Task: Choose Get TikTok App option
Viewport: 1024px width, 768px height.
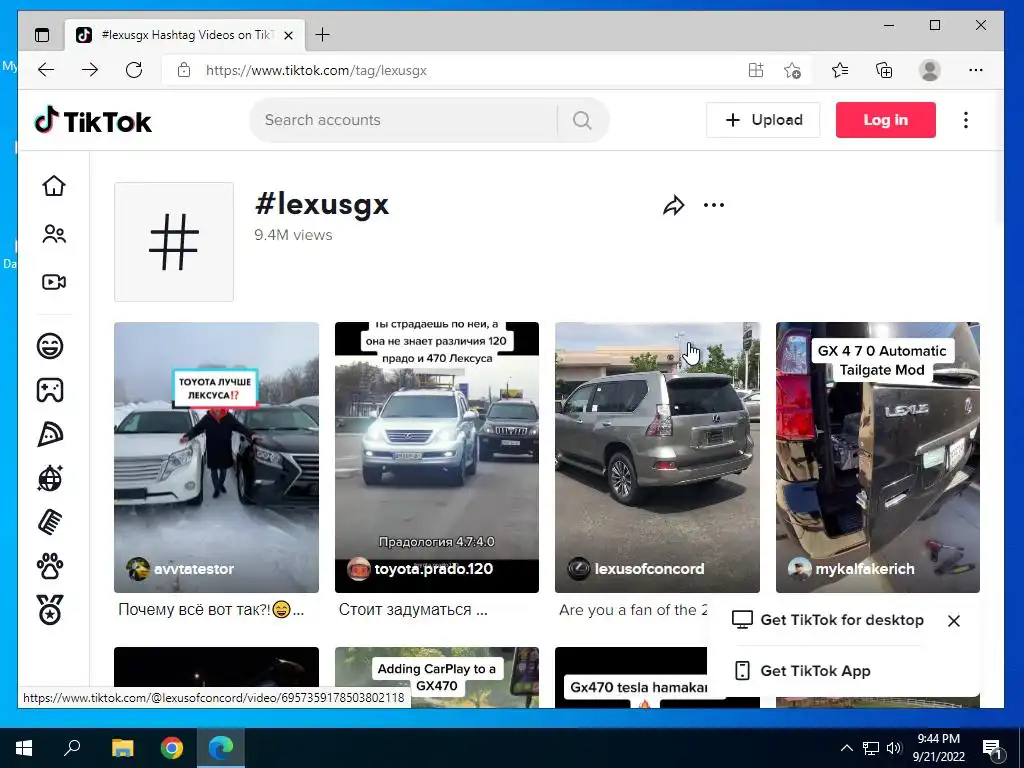Action: [x=802, y=671]
